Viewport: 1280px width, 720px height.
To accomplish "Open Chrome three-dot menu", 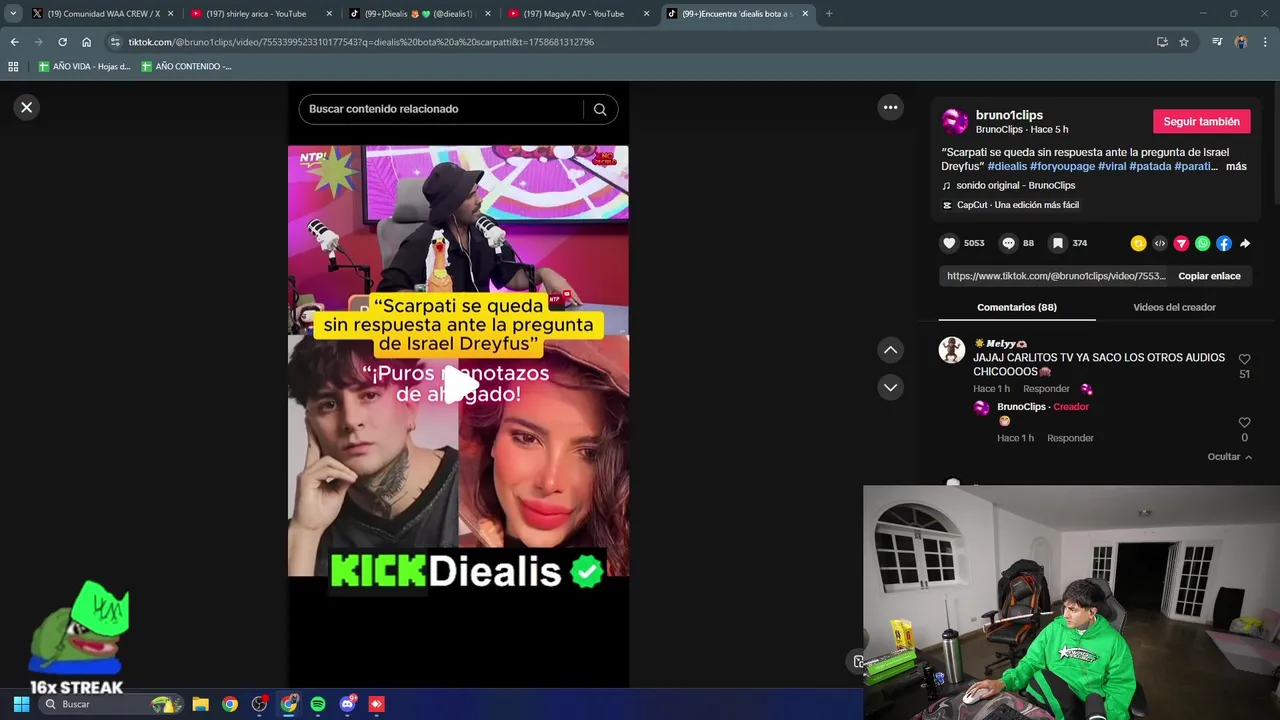I will pyautogui.click(x=1265, y=42).
